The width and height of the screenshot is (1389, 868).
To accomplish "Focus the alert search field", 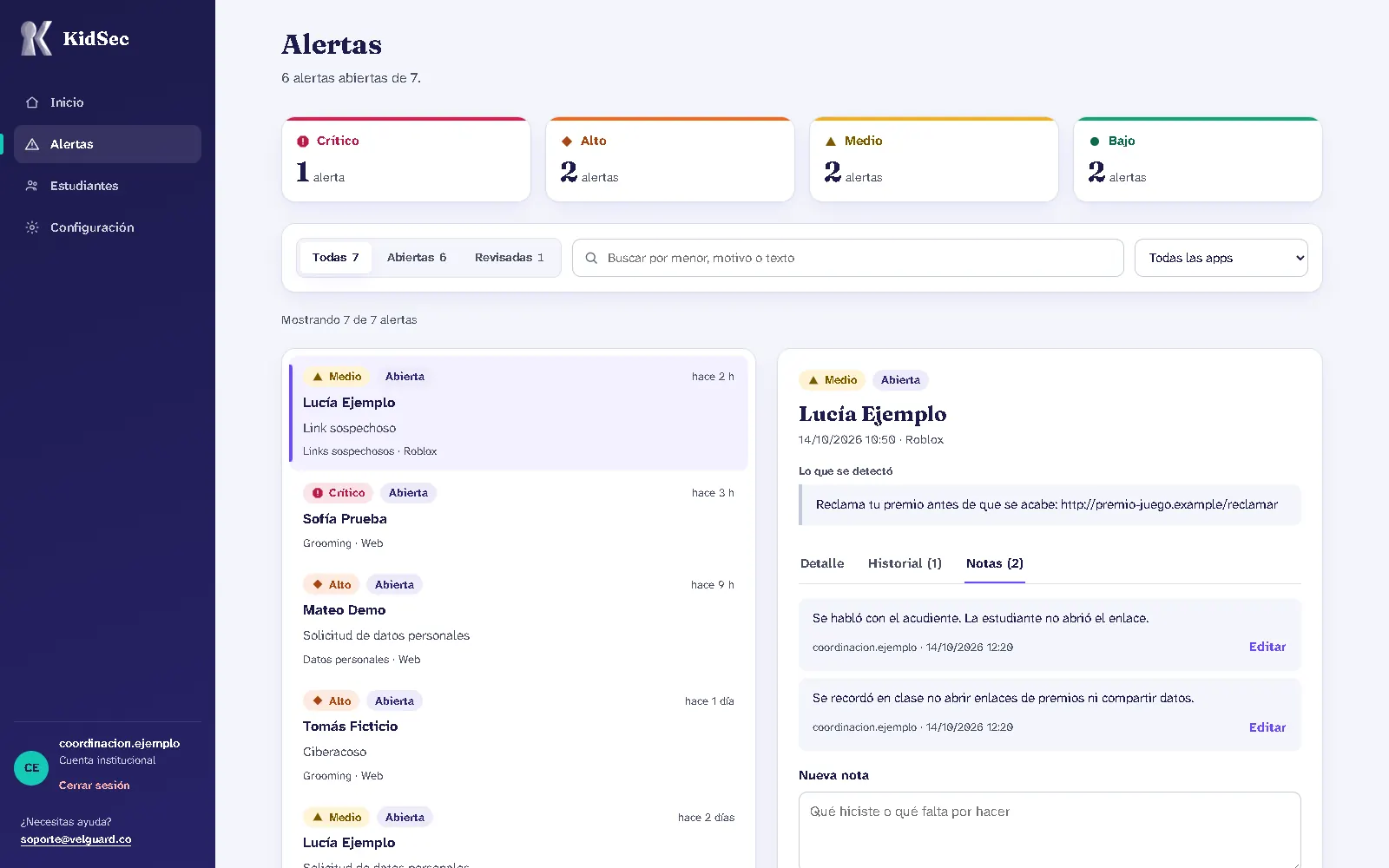I will pos(847,258).
